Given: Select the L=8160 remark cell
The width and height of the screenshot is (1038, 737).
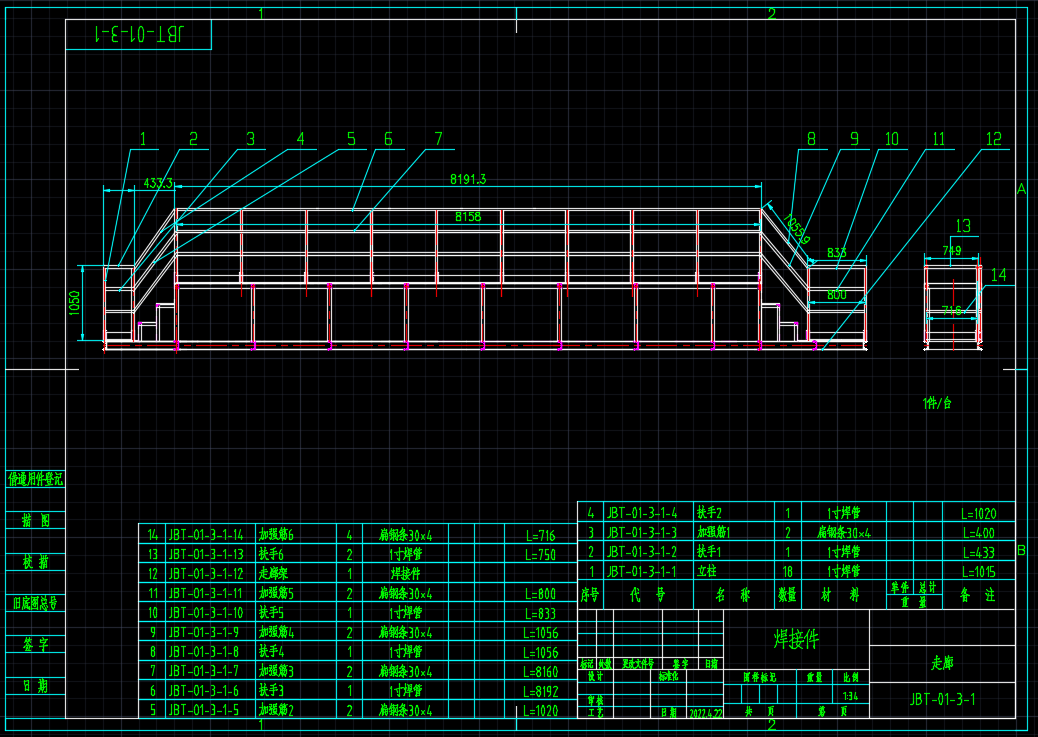Looking at the screenshot, I should coord(541,672).
